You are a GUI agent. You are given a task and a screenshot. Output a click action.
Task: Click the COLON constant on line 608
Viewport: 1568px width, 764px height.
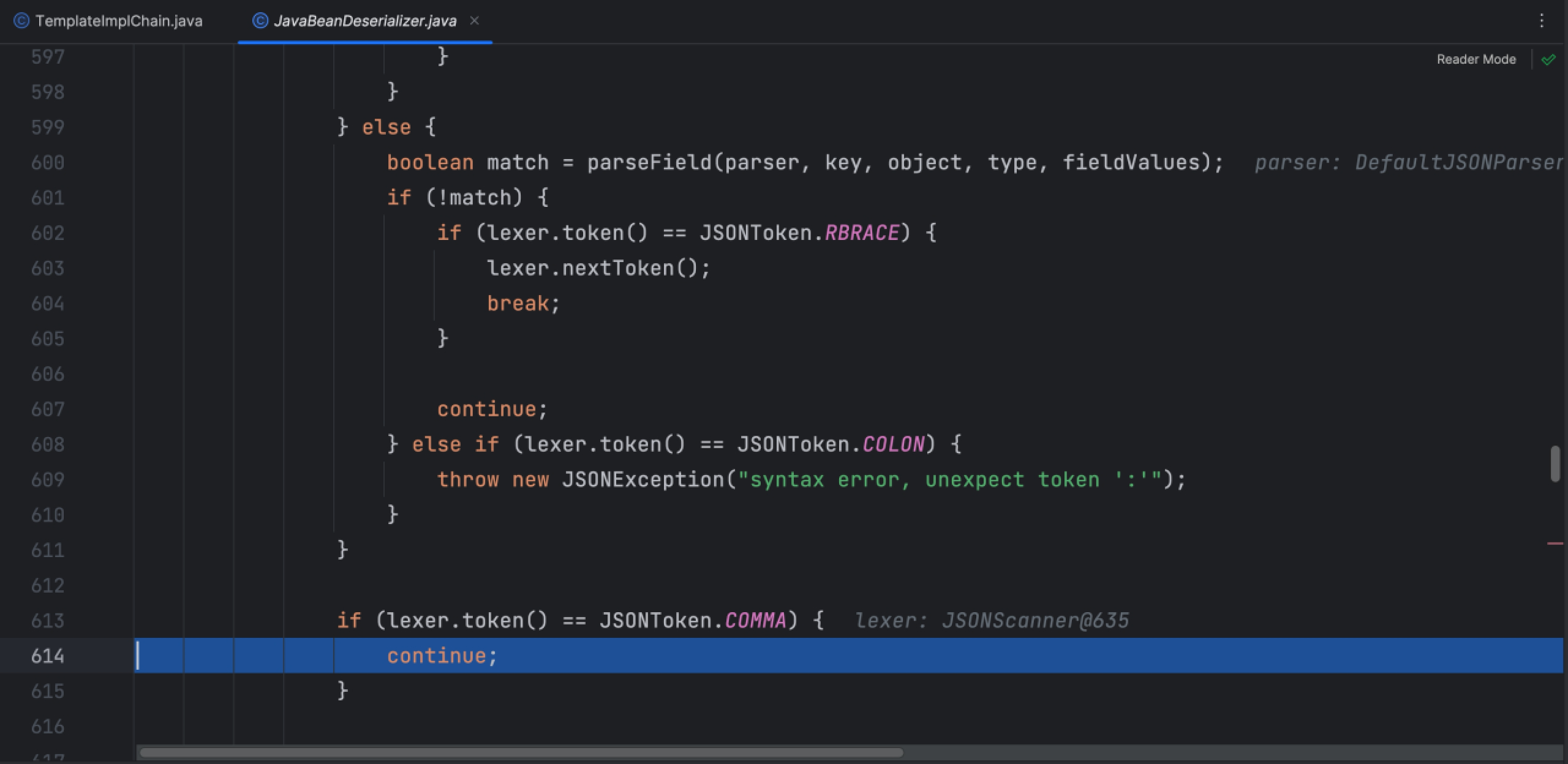coord(893,444)
